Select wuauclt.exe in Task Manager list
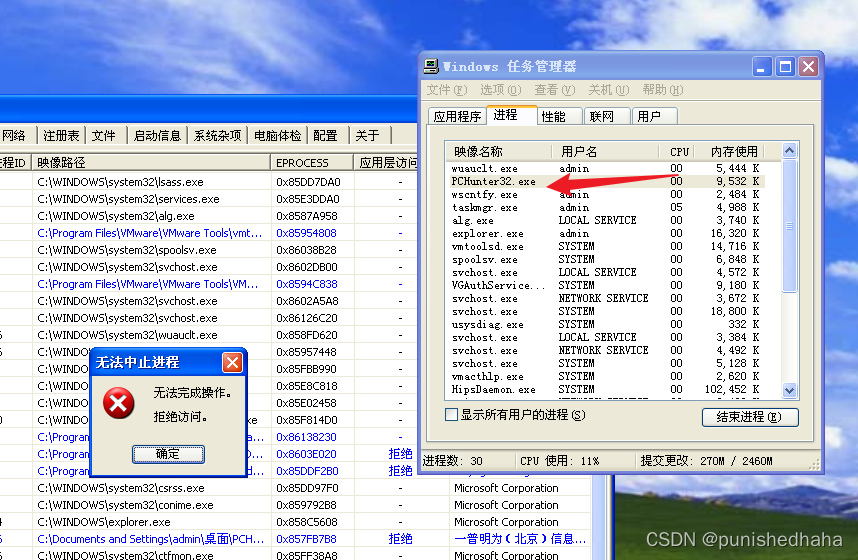 click(x=606, y=169)
